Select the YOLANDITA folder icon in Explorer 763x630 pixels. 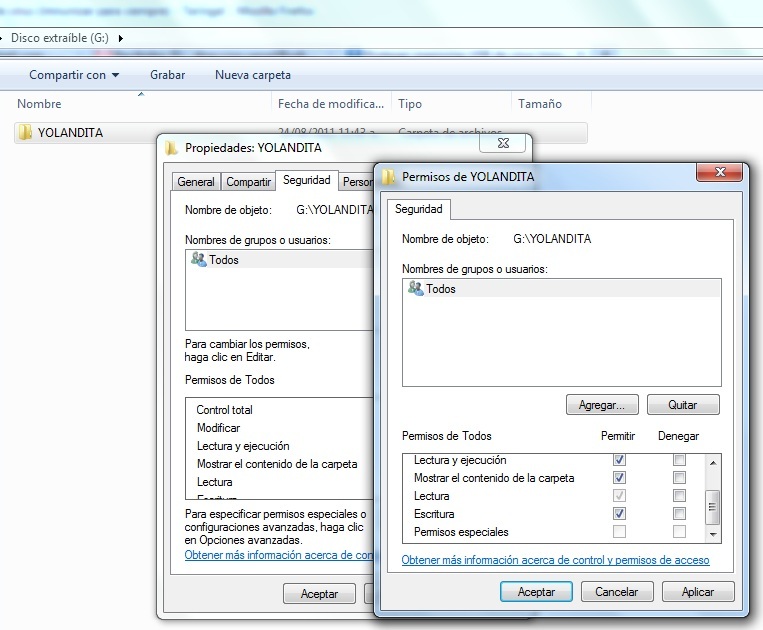click(x=25, y=132)
